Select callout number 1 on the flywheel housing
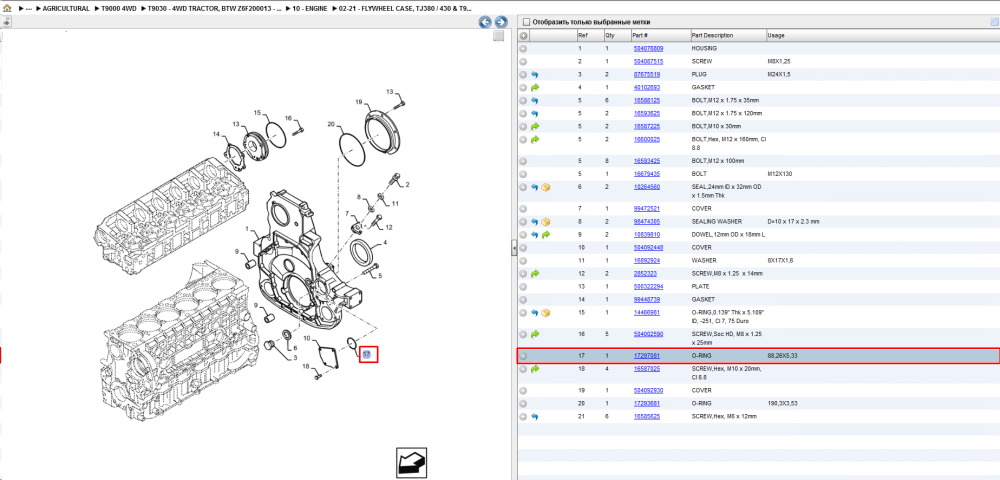This screenshot has width=1000, height=480. [246, 228]
